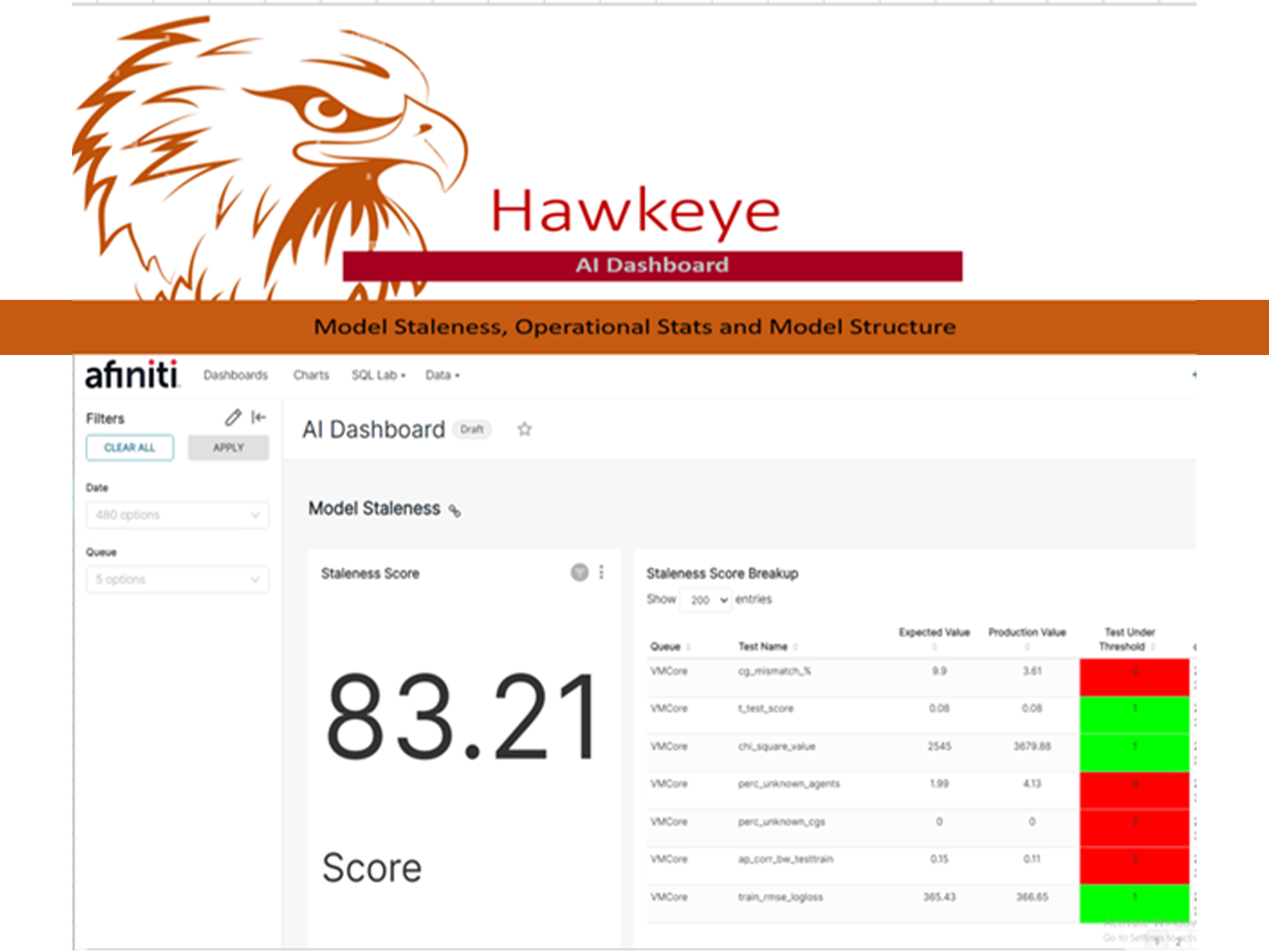Sort by Production Value column
Viewport: 1269px width, 952px height.
point(1027,638)
